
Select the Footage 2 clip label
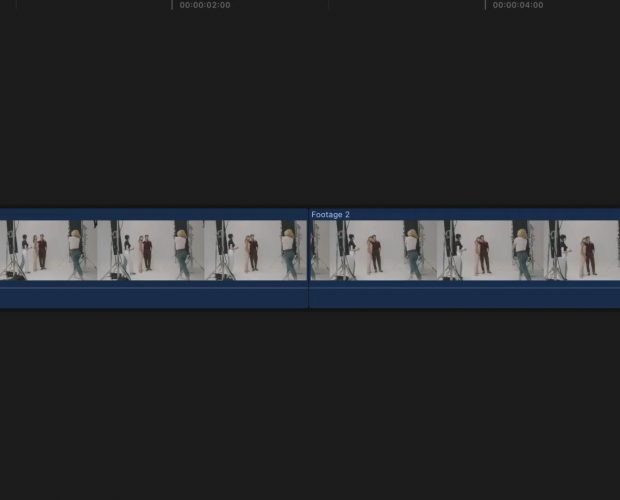(x=330, y=215)
